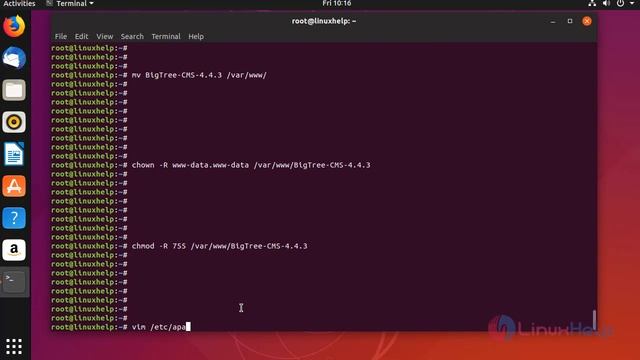Click the volume speaker icon in top bar
The width and height of the screenshot is (640, 360).
click(606, 4)
